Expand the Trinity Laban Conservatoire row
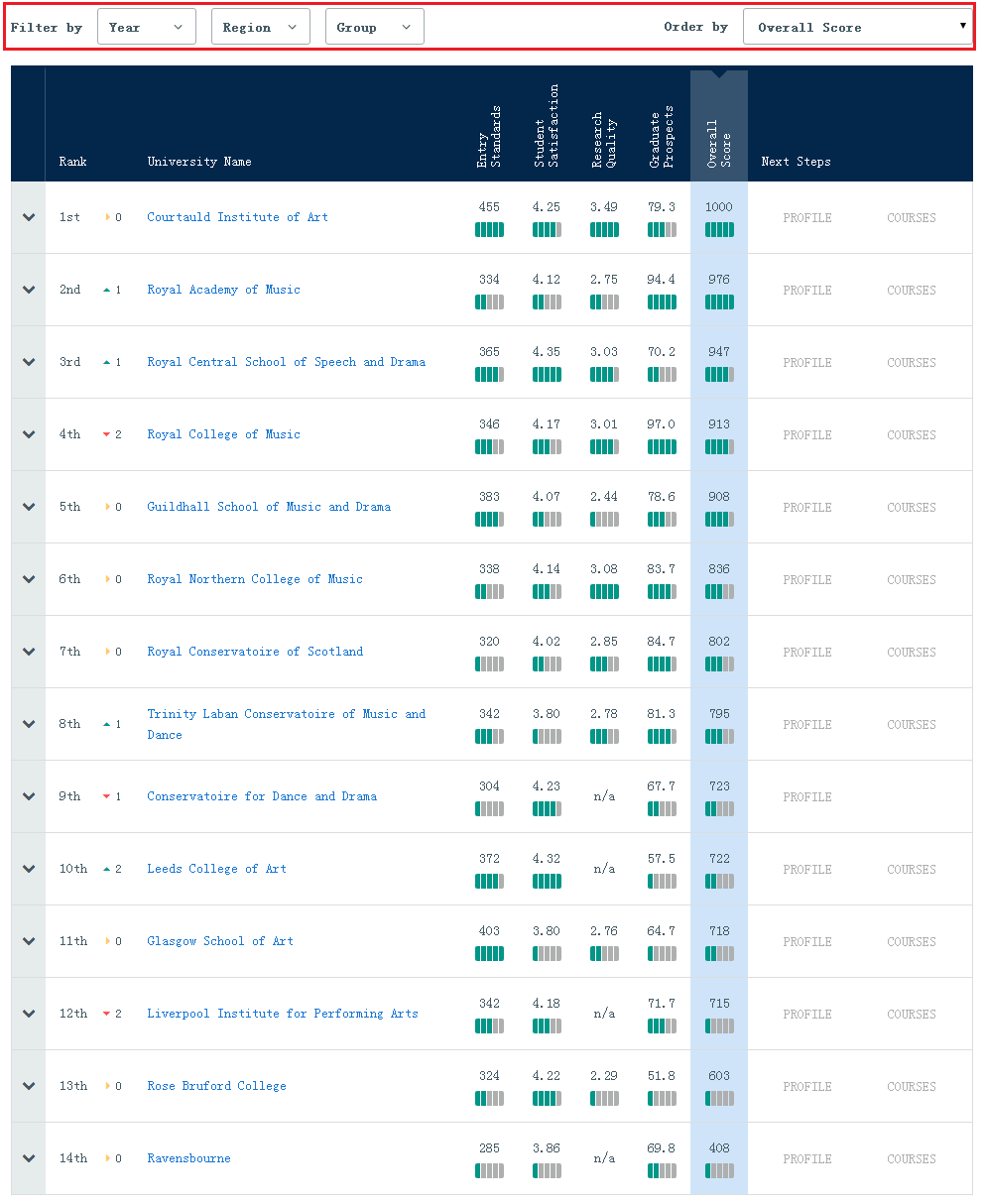 click(29, 724)
